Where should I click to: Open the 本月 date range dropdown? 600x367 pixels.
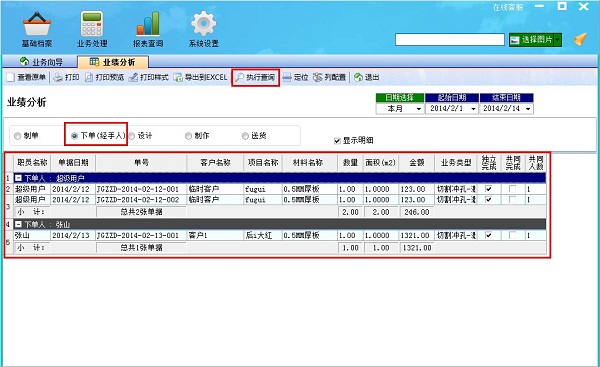pos(419,109)
